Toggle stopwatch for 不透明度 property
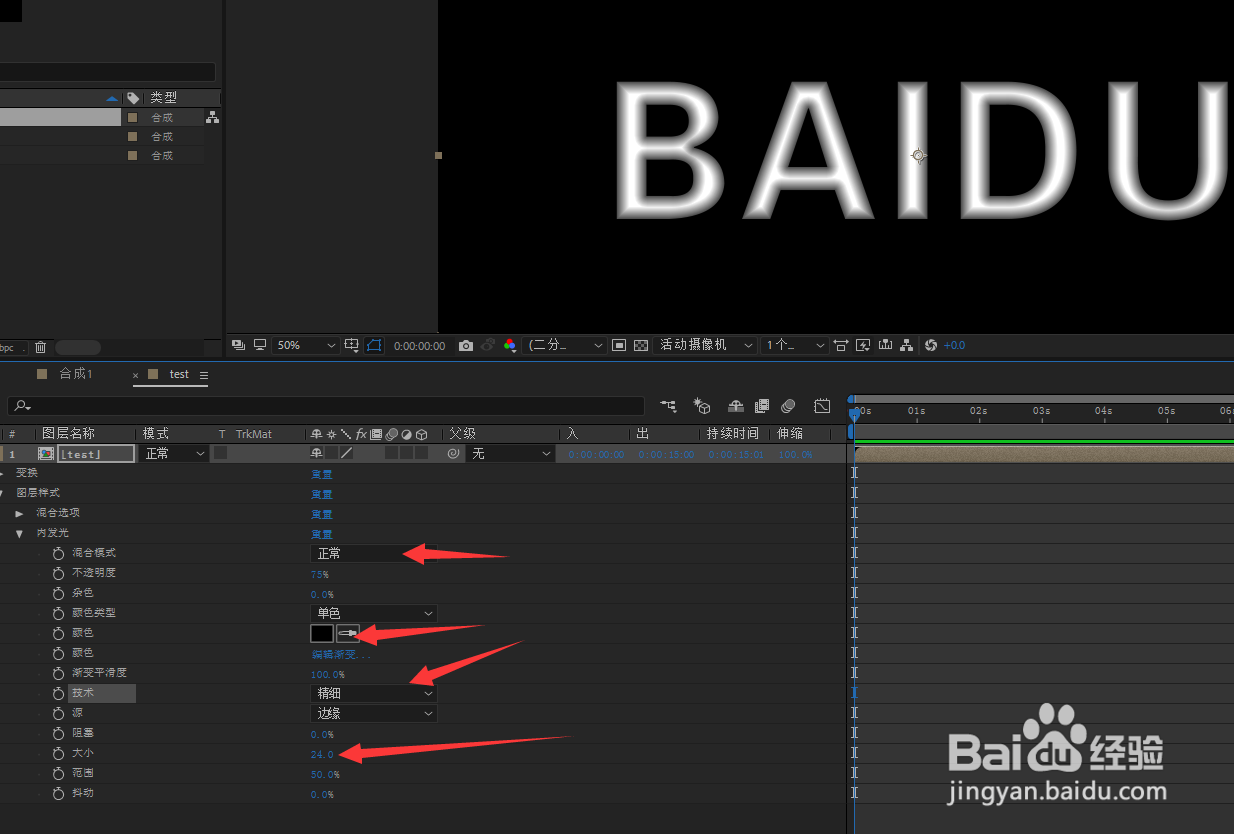The height and width of the screenshot is (834, 1234). tap(58, 573)
